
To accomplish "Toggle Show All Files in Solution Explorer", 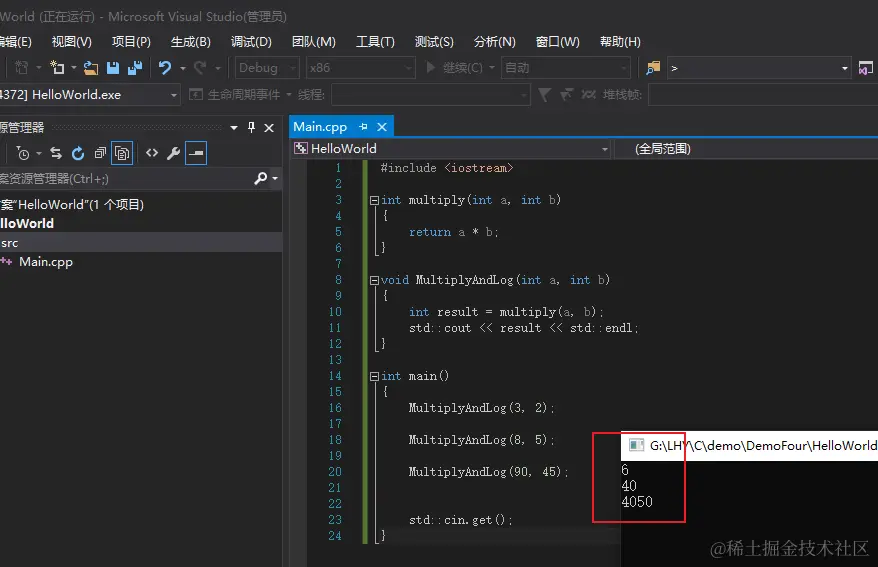I will pyautogui.click(x=122, y=153).
